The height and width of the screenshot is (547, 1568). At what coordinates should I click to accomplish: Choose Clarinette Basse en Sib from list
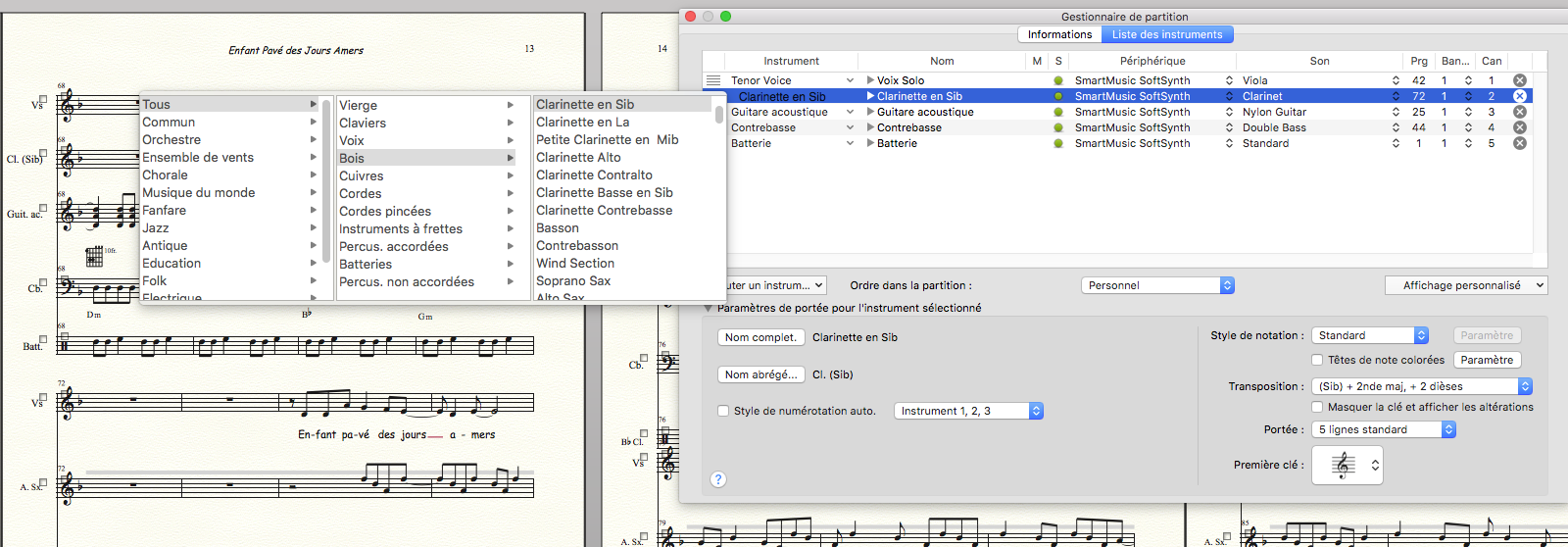[605, 192]
